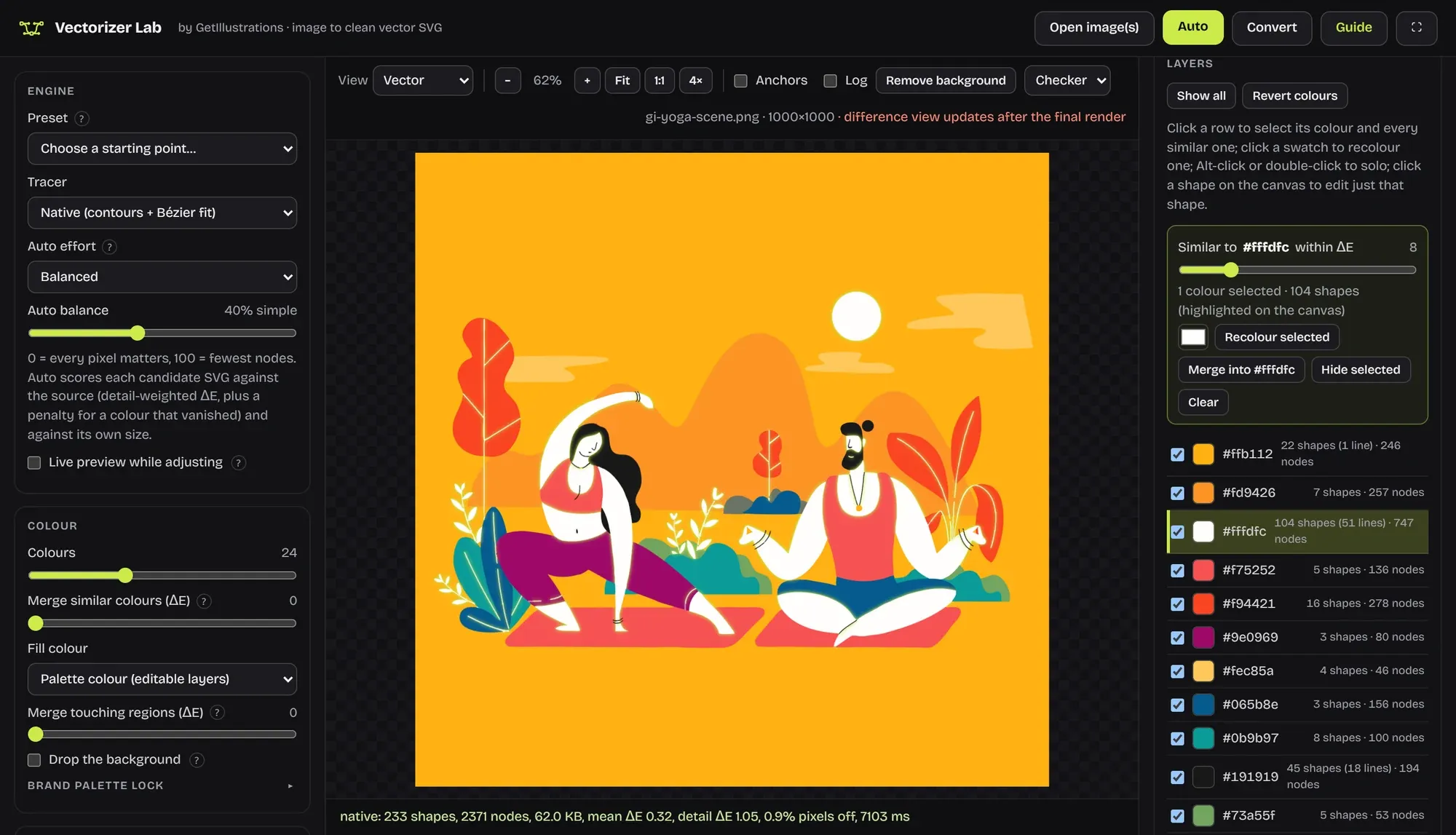This screenshot has height=835, width=1456.
Task: Click Revert colours
Action: click(1294, 96)
